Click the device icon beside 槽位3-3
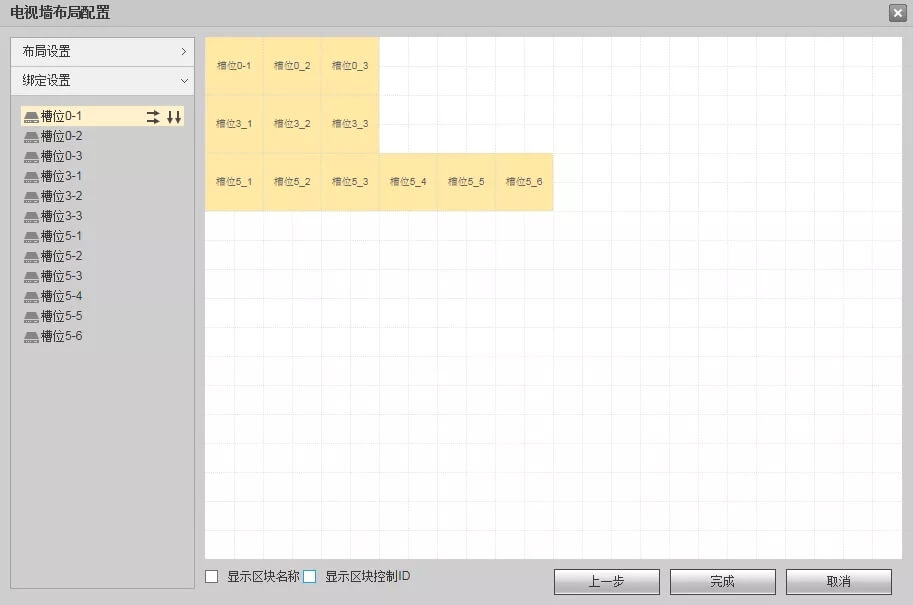Screen dimensions: 913x605 coord(31,217)
